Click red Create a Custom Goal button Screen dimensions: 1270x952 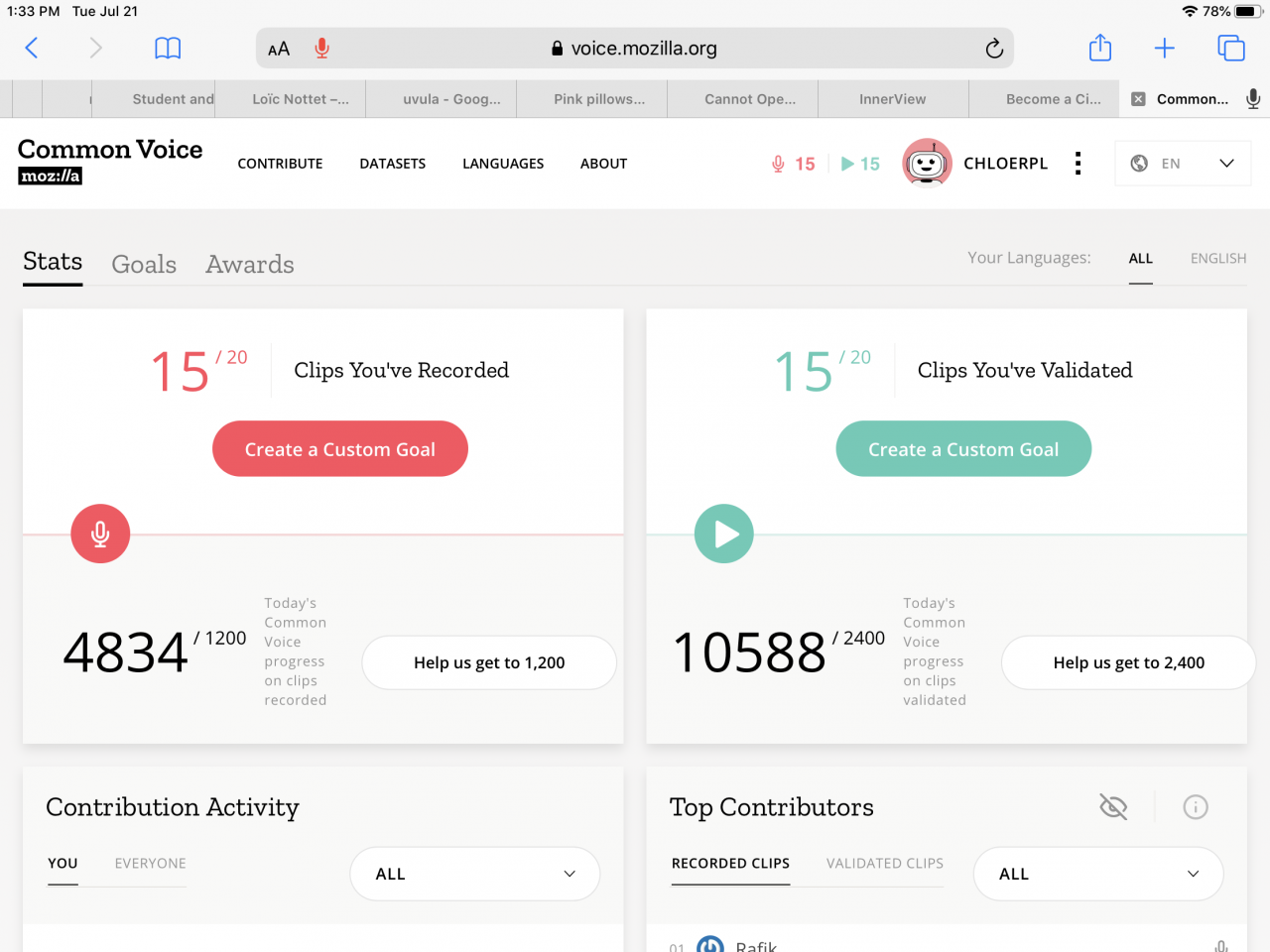(x=340, y=449)
